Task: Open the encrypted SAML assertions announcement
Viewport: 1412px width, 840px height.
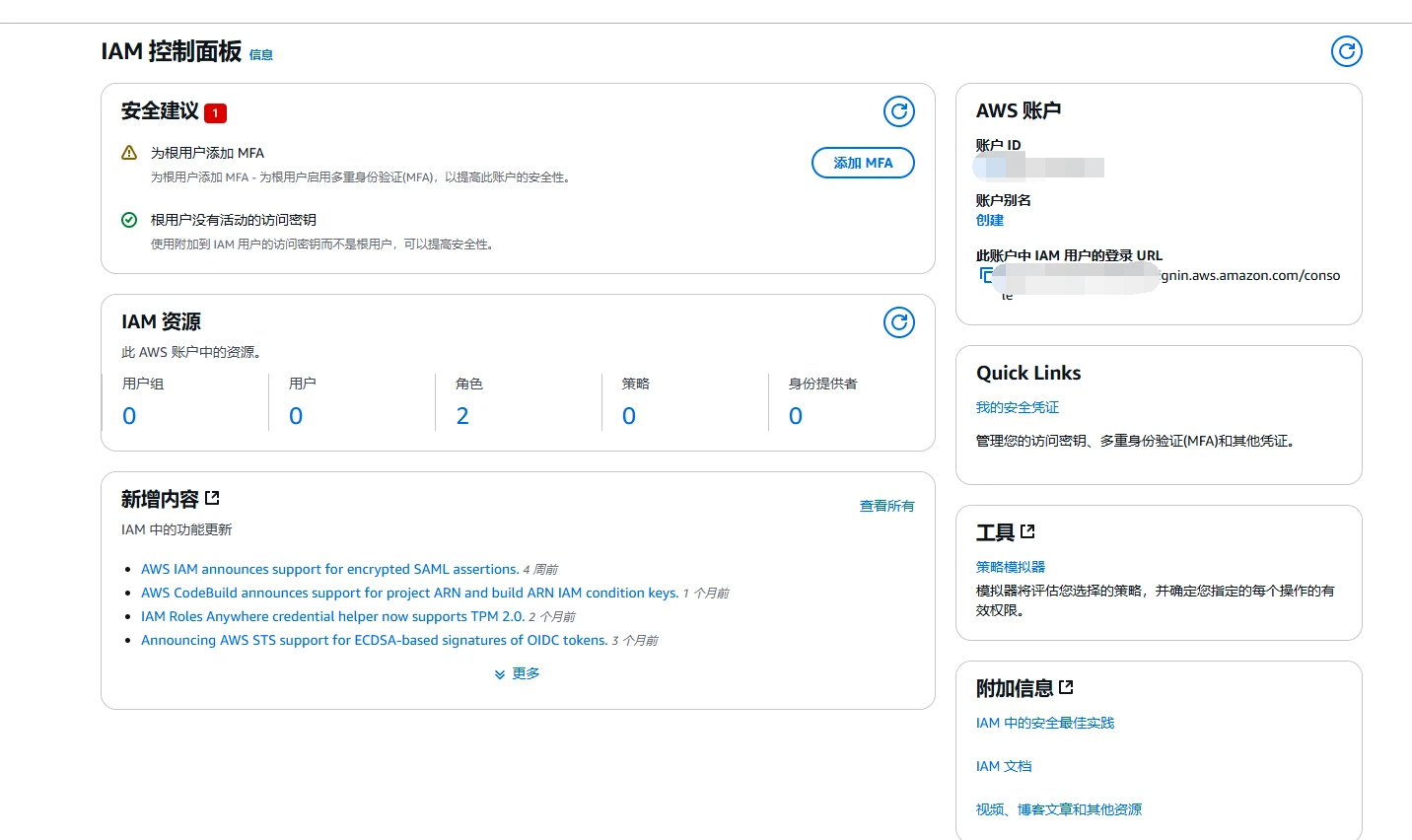Action: tap(330, 569)
